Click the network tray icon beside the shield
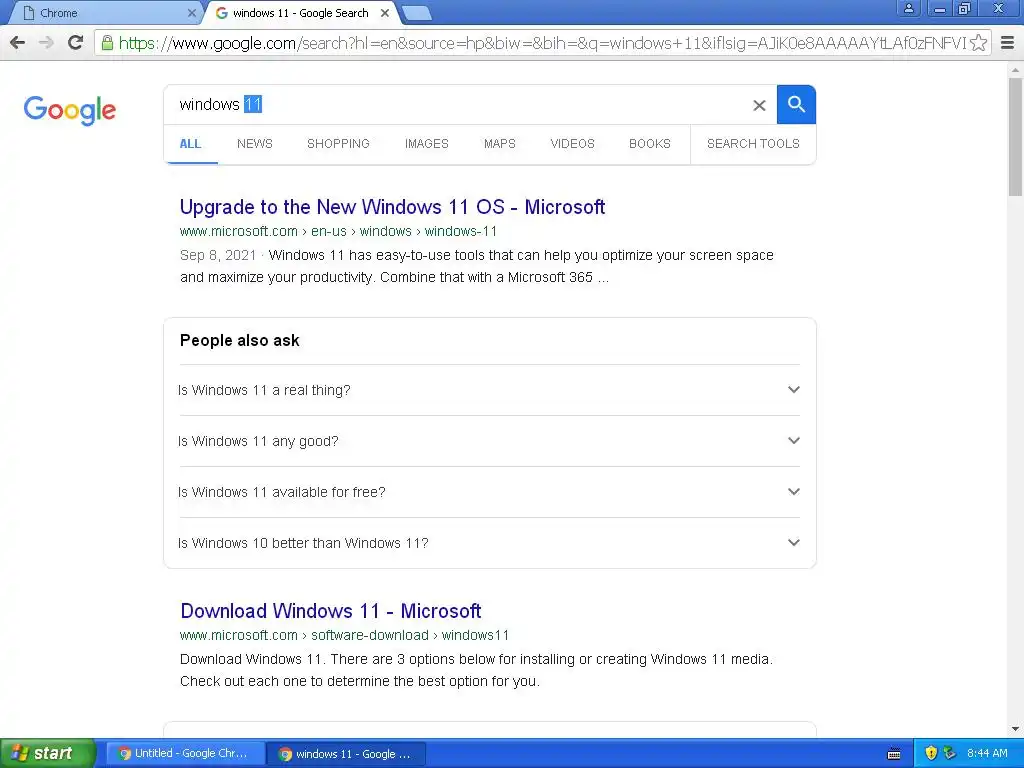 click(x=950, y=754)
